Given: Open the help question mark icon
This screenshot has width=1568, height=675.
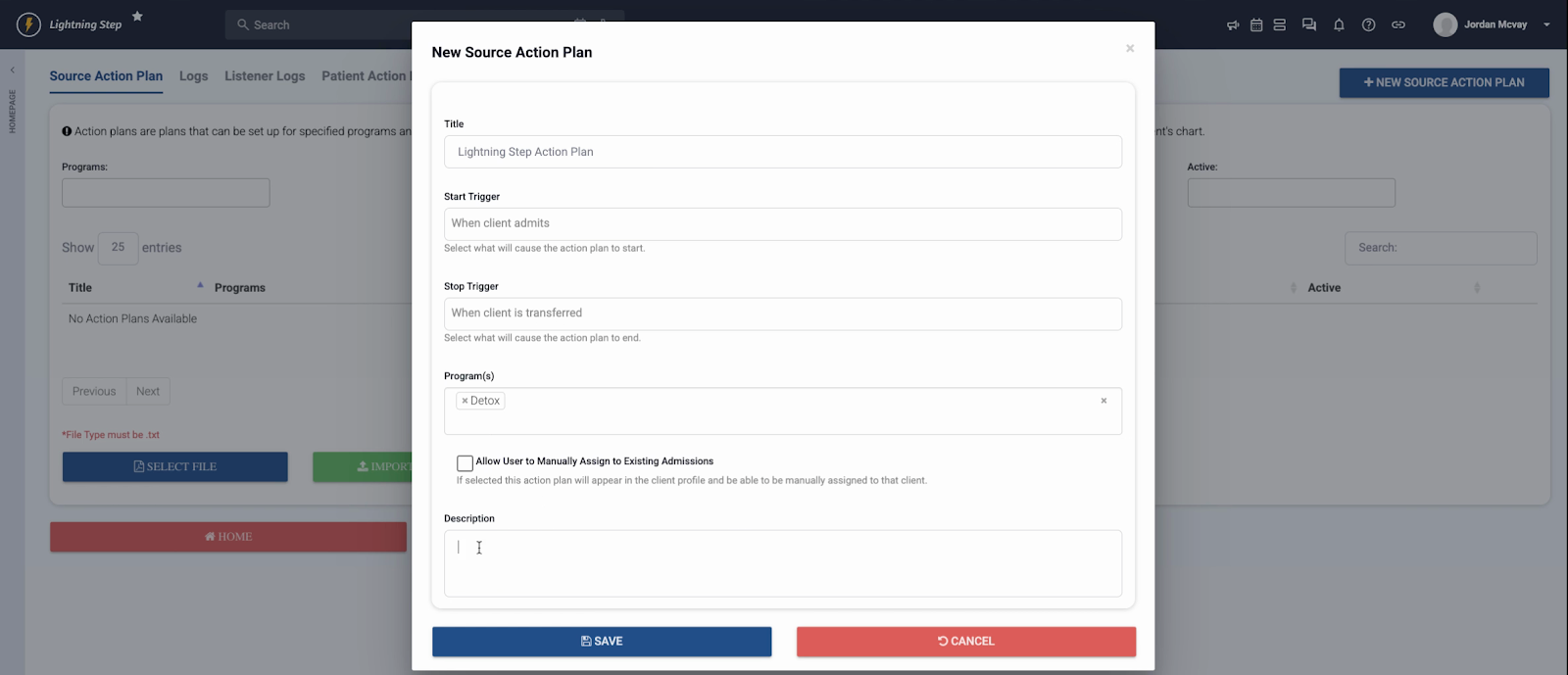Looking at the screenshot, I should point(1368,25).
